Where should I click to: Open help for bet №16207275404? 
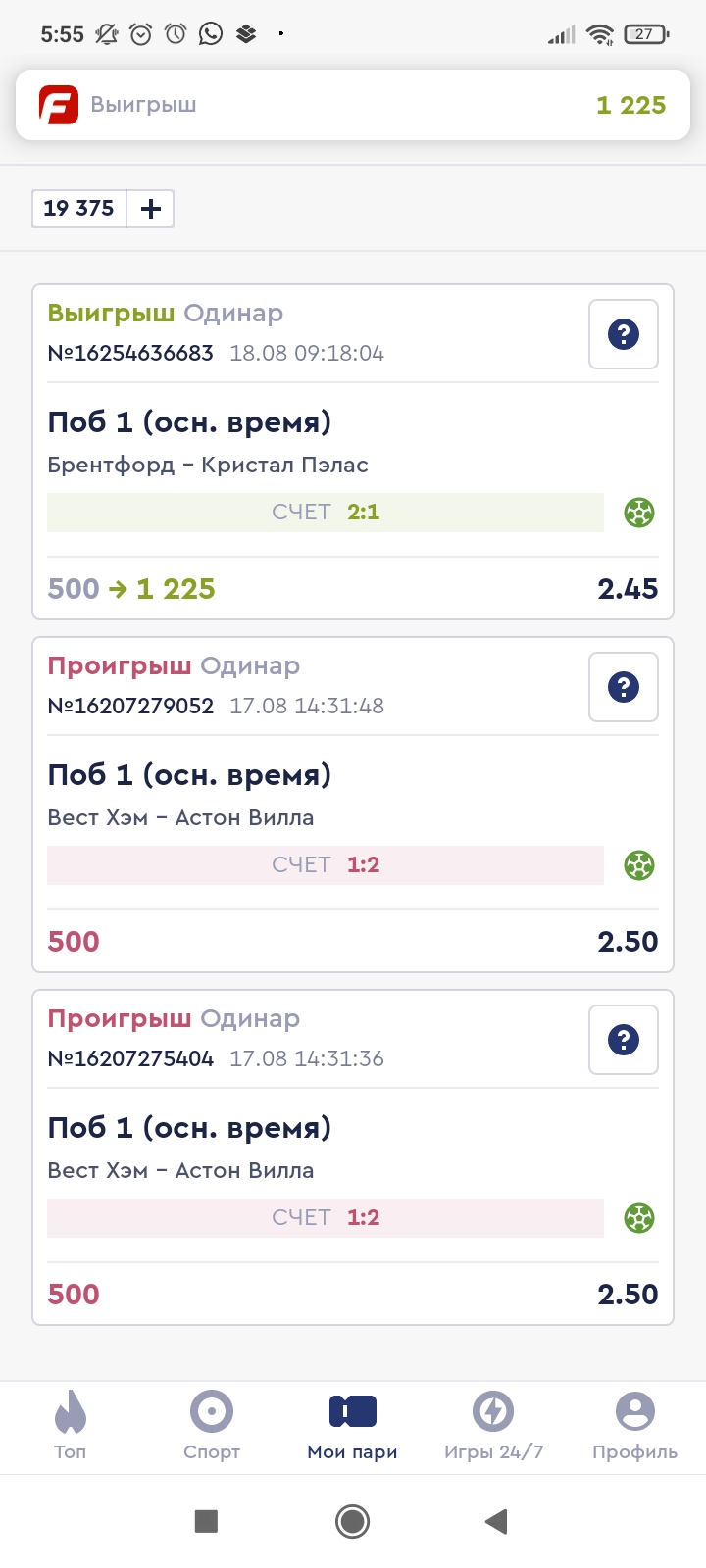[624, 1040]
